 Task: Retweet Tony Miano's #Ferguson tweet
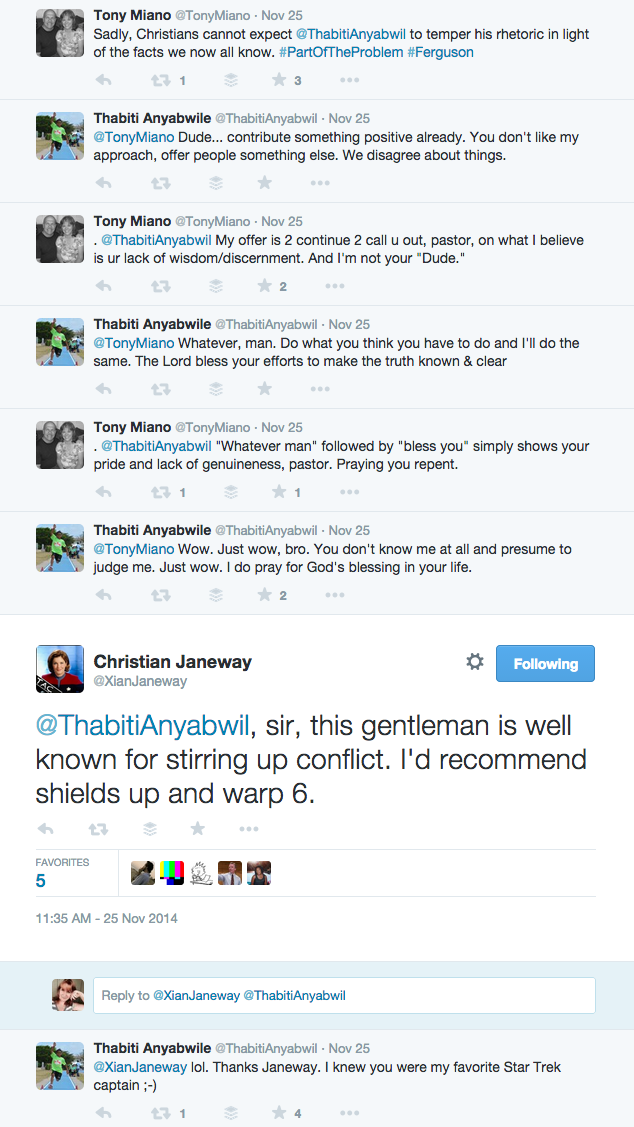pos(160,80)
